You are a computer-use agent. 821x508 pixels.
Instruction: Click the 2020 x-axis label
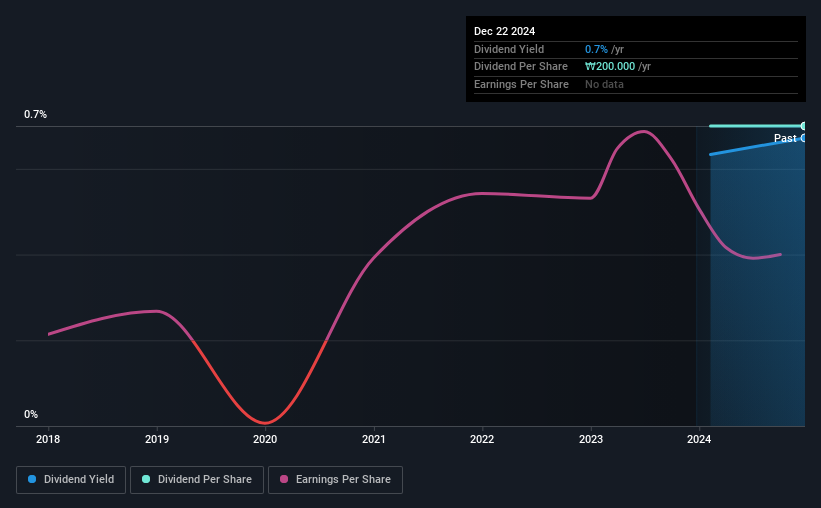[265, 439]
